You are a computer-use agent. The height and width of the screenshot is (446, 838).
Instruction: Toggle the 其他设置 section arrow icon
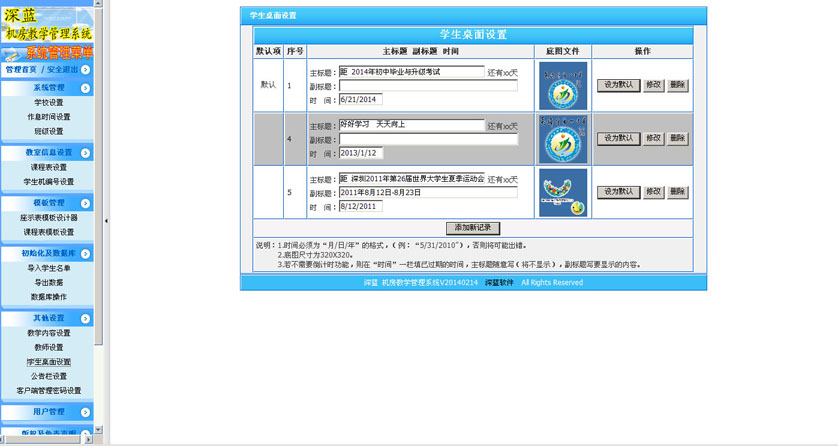tap(85, 319)
